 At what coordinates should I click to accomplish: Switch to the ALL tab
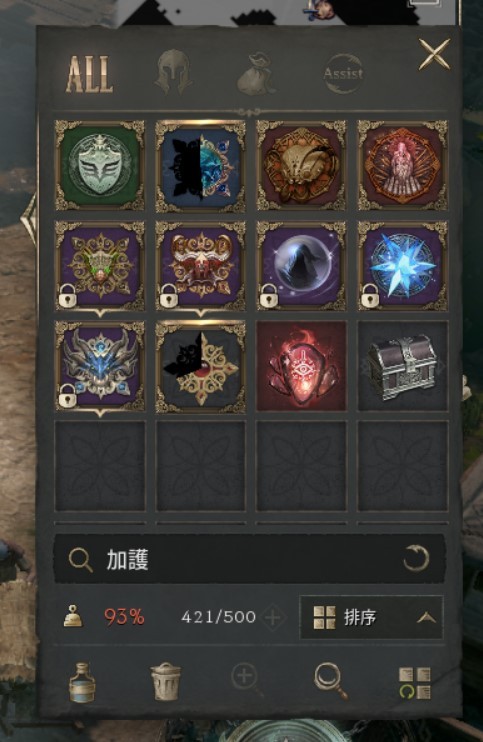pos(89,74)
